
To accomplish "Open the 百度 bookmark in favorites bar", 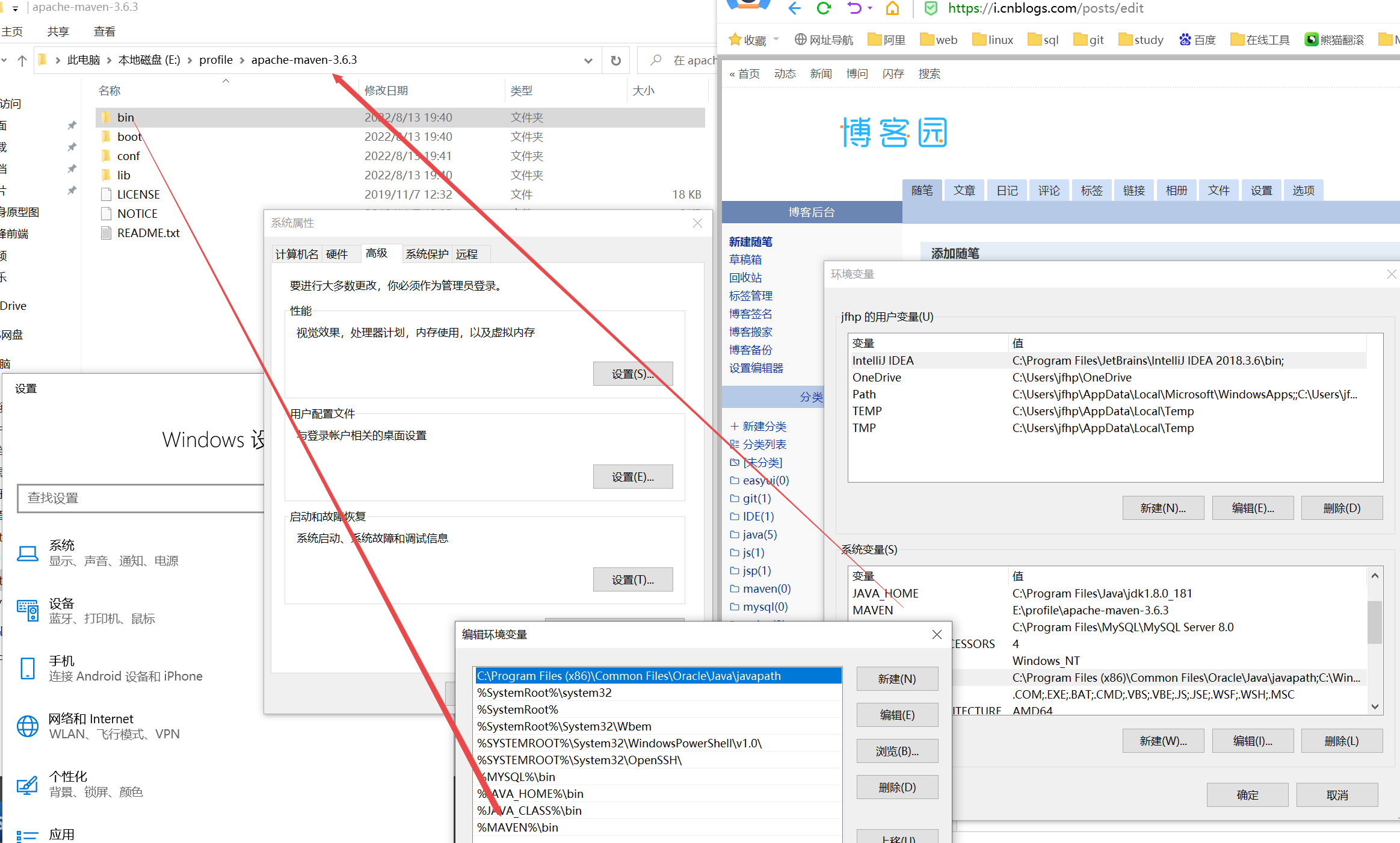I will tap(1198, 40).
